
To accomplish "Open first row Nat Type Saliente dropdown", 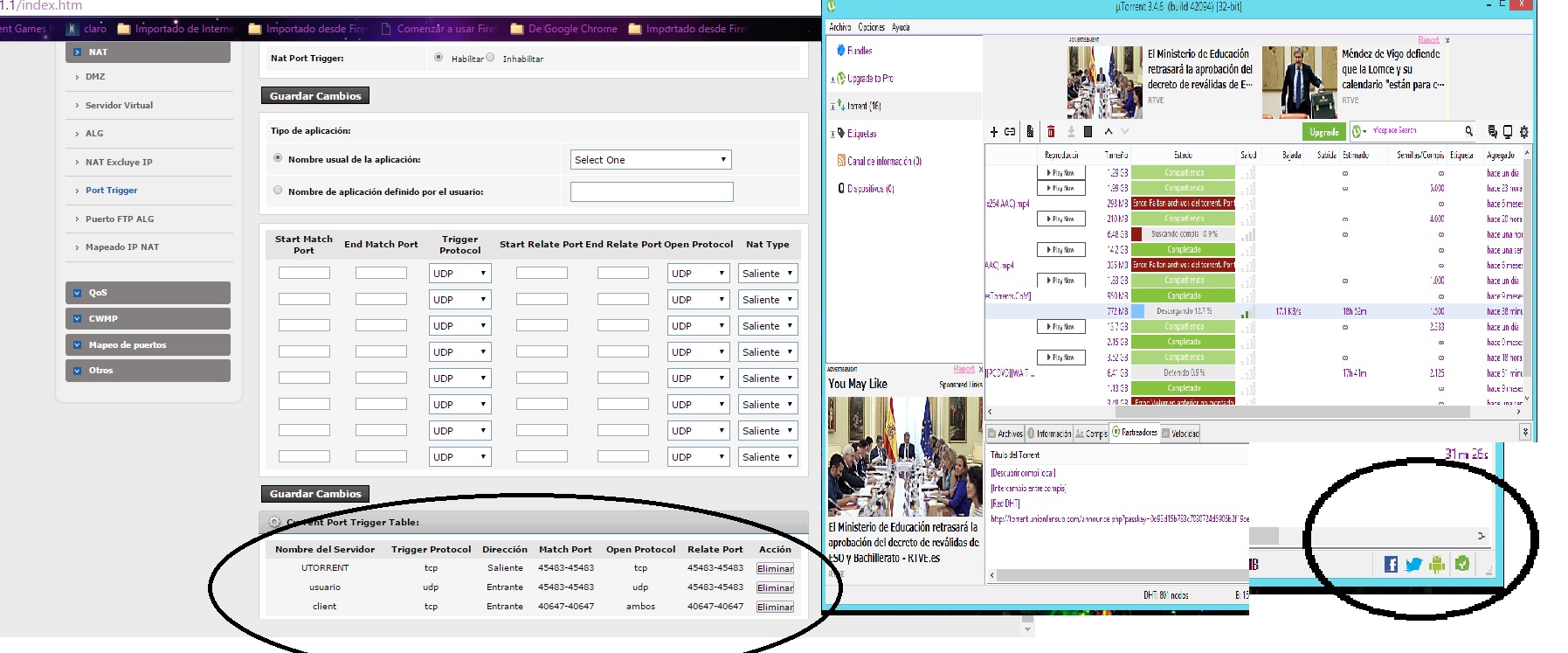I will click(768, 274).
